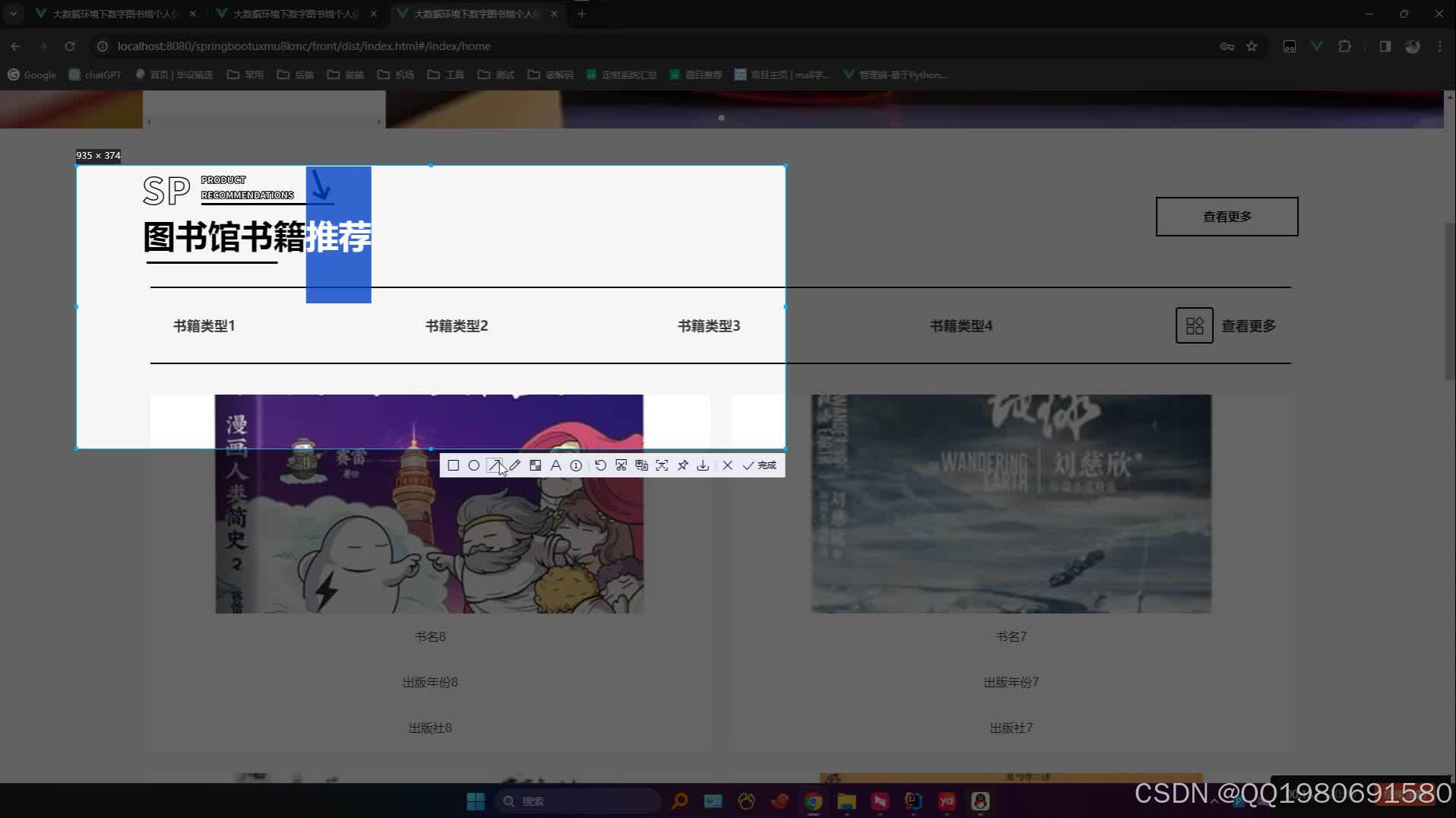
Task: Select the numbered step annotation tool
Action: pyautogui.click(x=576, y=464)
